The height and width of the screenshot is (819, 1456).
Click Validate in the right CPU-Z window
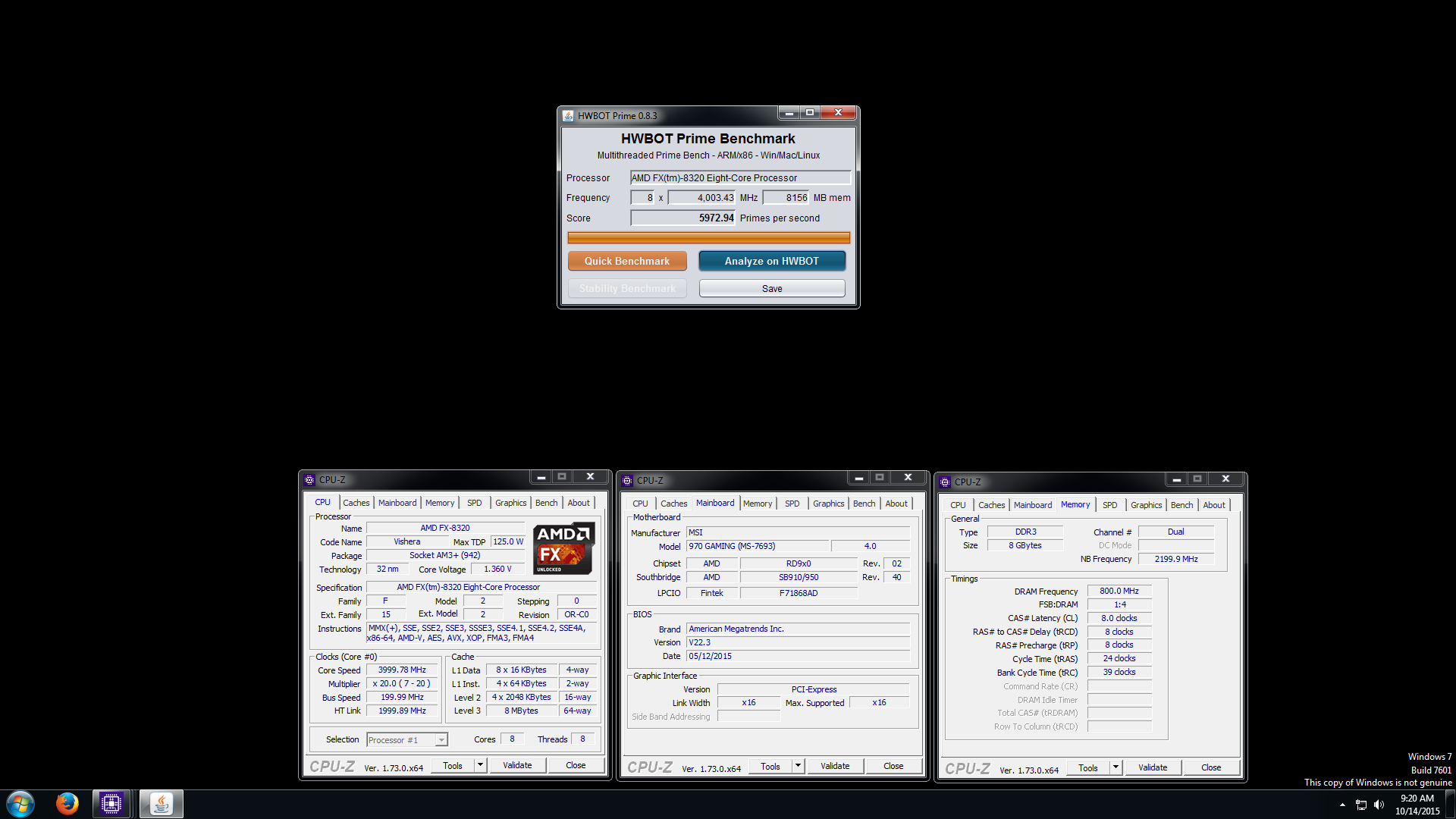[x=1153, y=768]
